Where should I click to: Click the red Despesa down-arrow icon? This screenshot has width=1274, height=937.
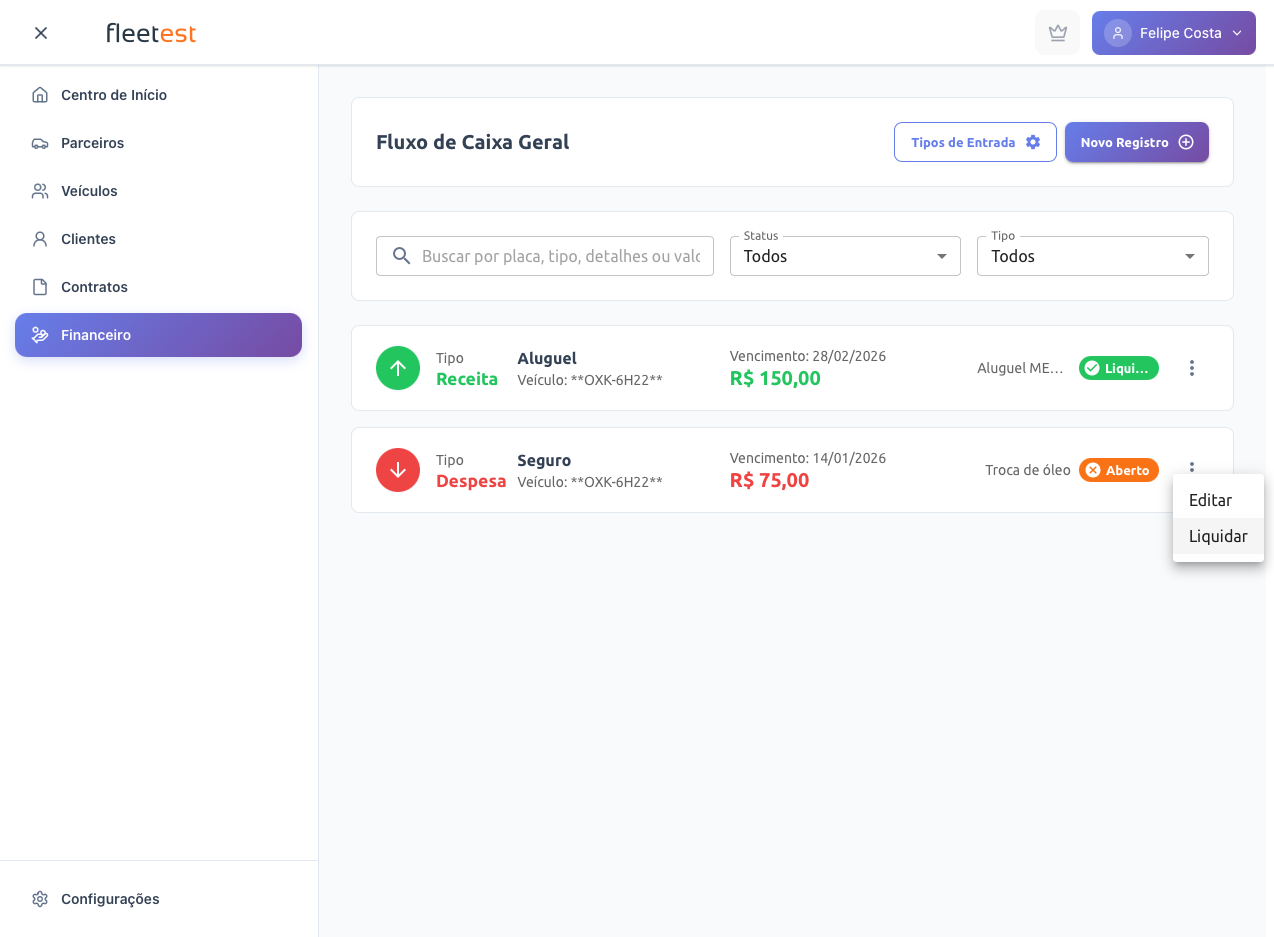pos(398,470)
